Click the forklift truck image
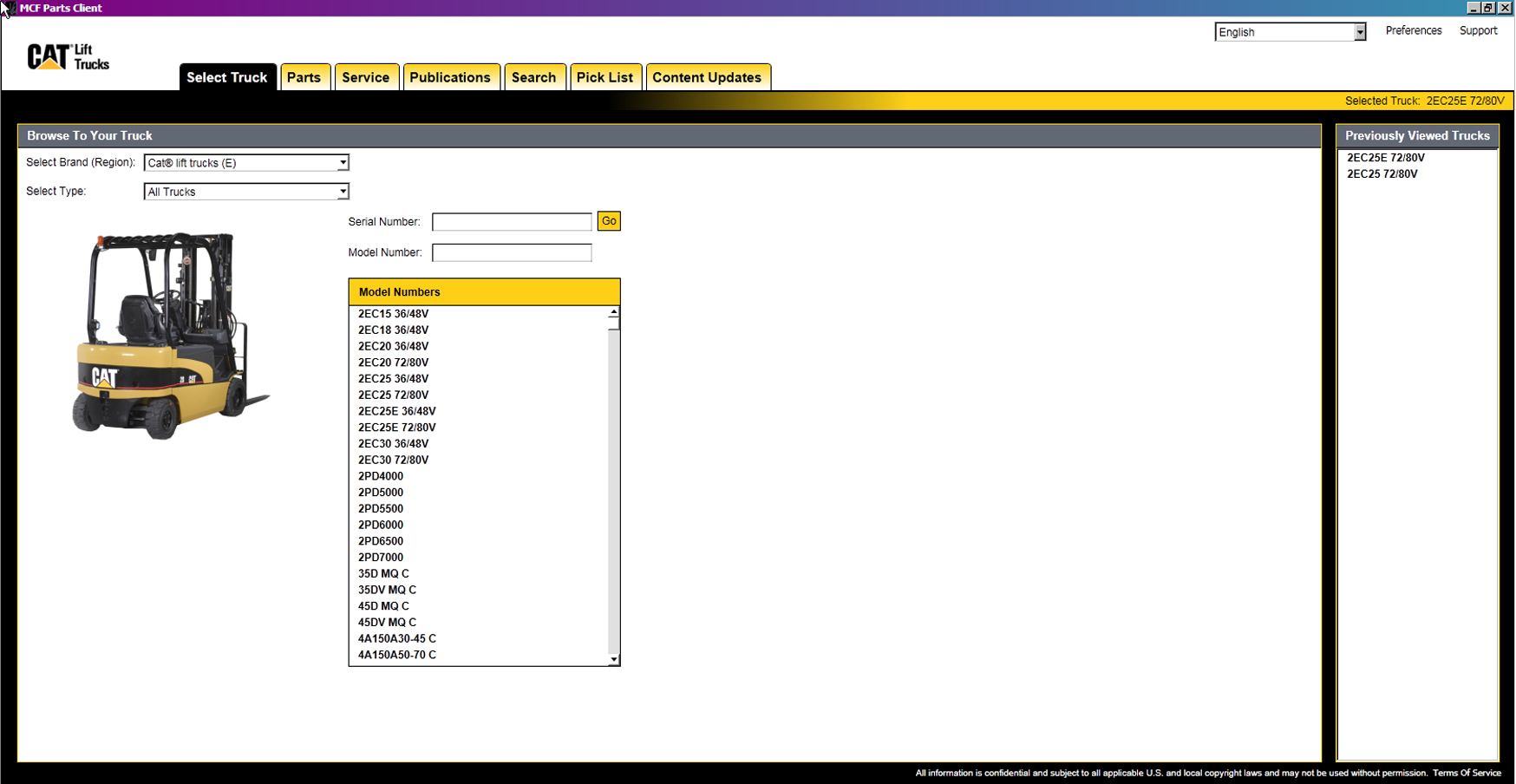The width and height of the screenshot is (1516, 784). (170, 336)
